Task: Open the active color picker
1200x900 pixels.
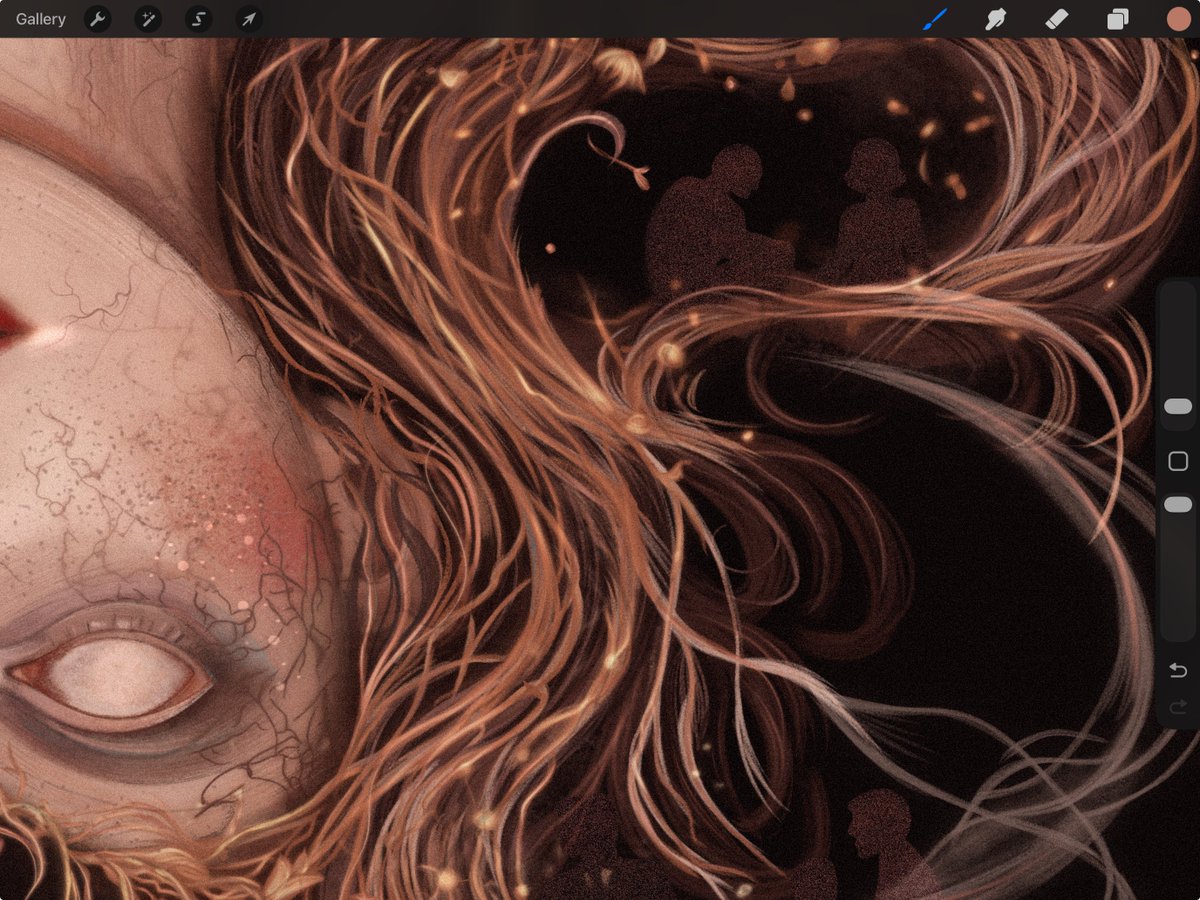Action: (1178, 19)
